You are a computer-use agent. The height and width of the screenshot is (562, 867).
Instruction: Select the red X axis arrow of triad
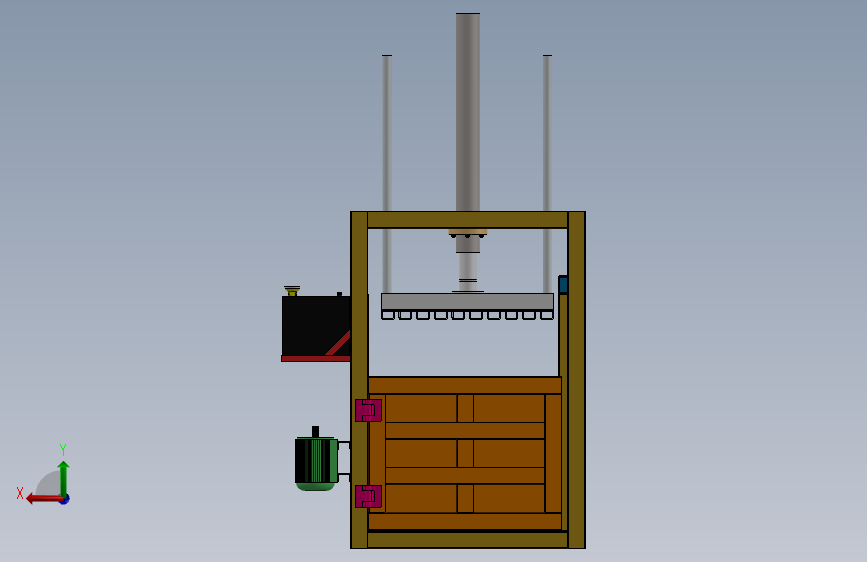43,499
